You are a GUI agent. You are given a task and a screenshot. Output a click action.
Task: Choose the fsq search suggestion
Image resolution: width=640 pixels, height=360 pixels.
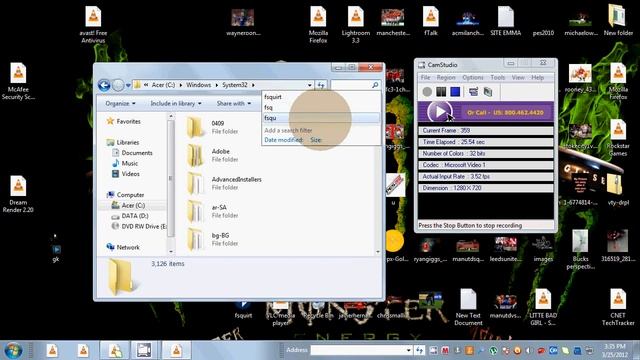(x=321, y=107)
